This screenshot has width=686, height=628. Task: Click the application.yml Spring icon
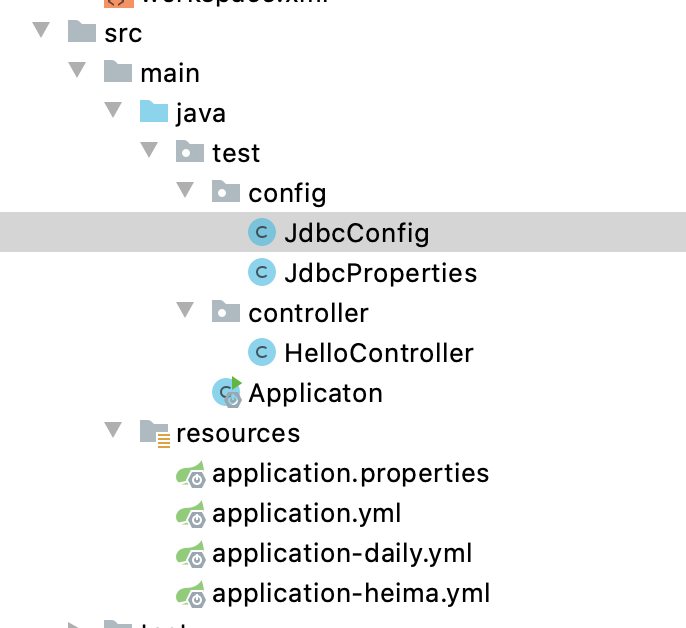[x=191, y=513]
